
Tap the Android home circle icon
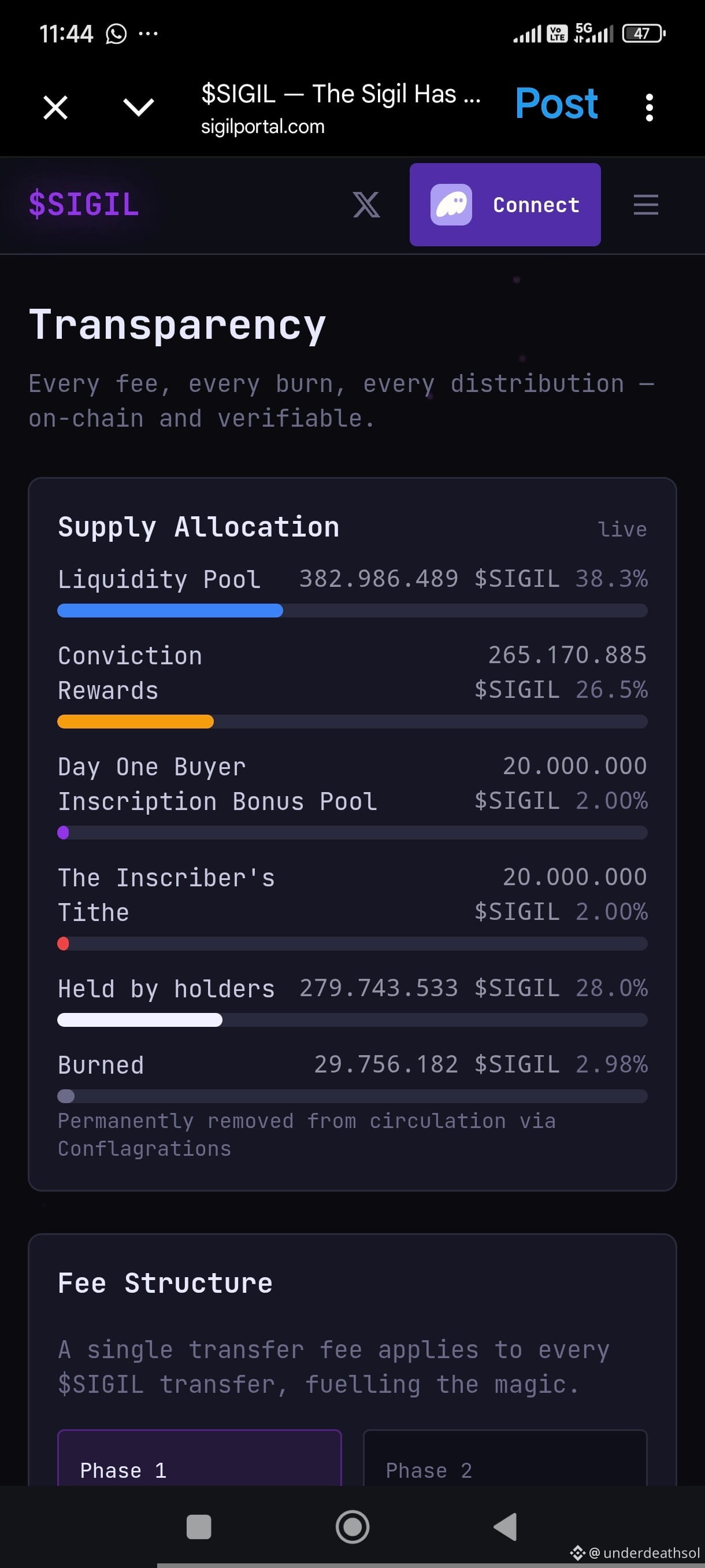pyautogui.click(x=352, y=1526)
